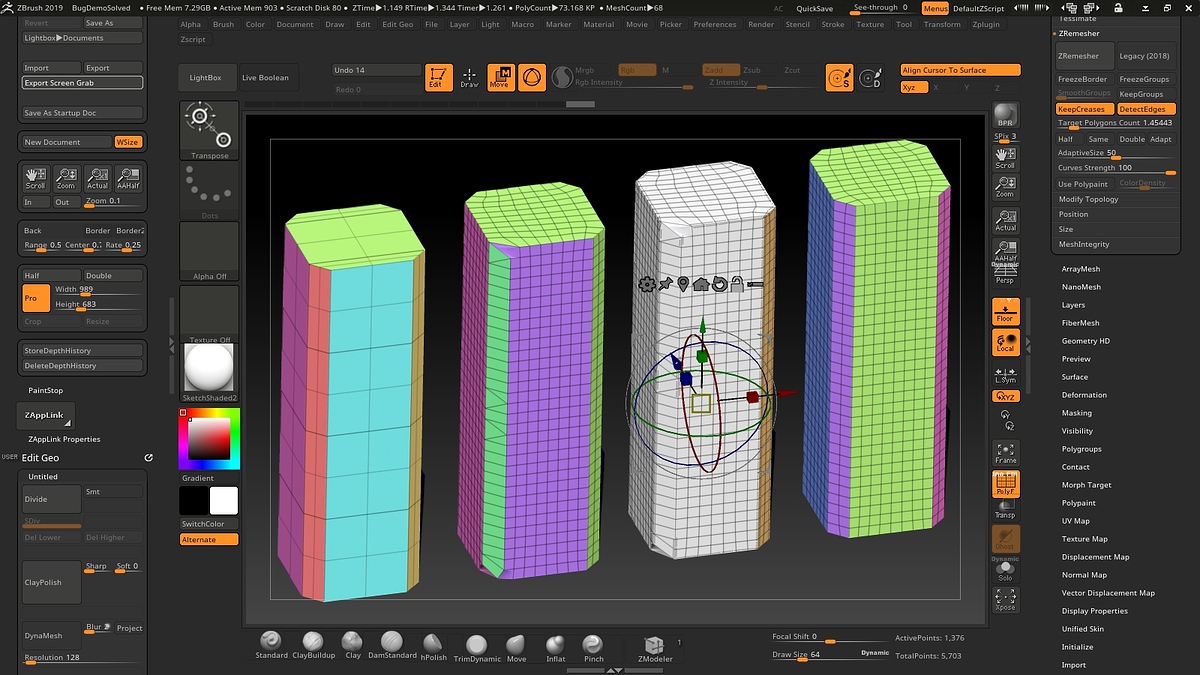Toggle Align Cursor To Surface
This screenshot has width=1200, height=675.
click(x=961, y=70)
